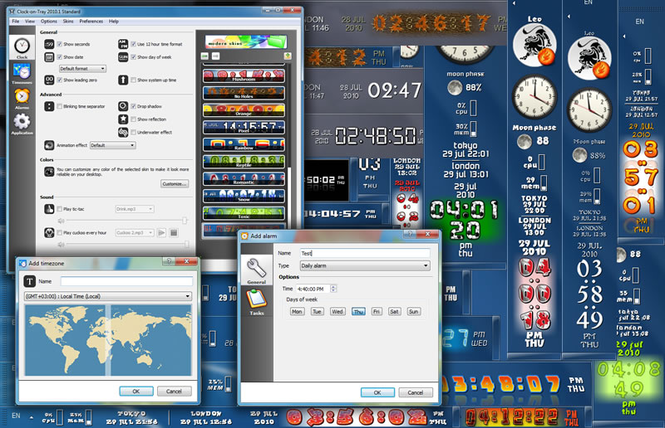Image resolution: width=665 pixels, height=428 pixels.
Task: Select the General wrench tab in Add alarm
Action: (257, 271)
